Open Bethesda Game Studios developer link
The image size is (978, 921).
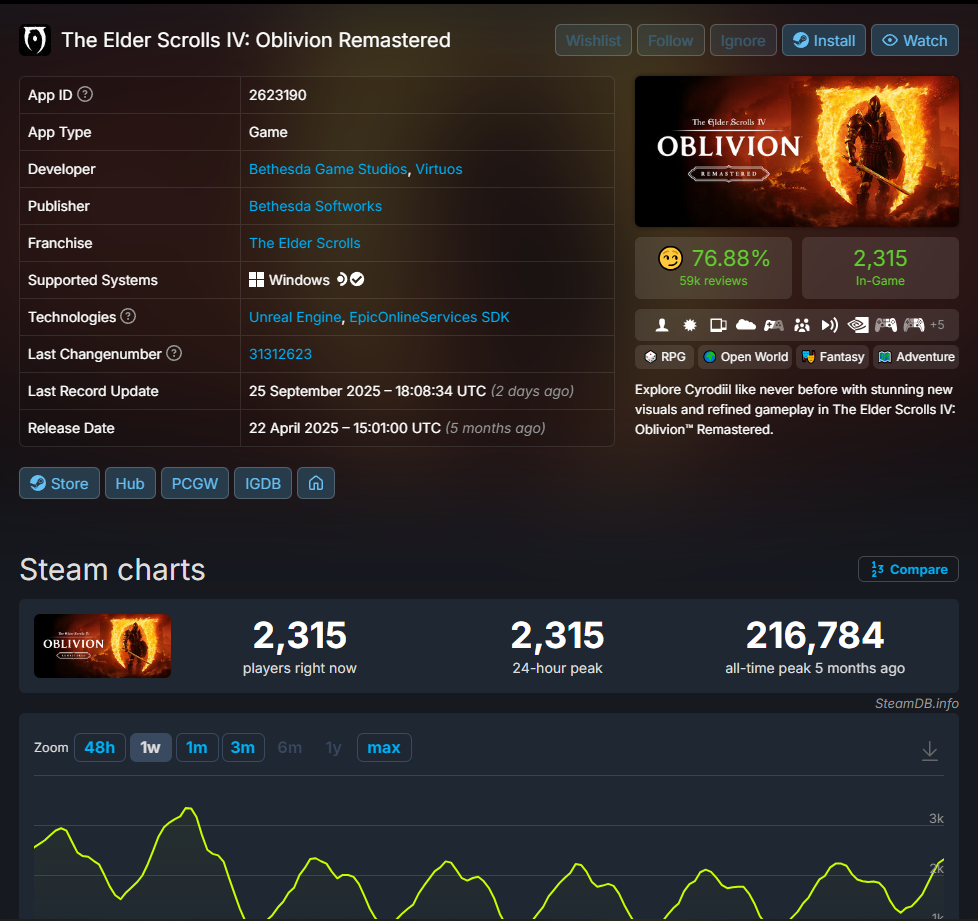point(328,169)
